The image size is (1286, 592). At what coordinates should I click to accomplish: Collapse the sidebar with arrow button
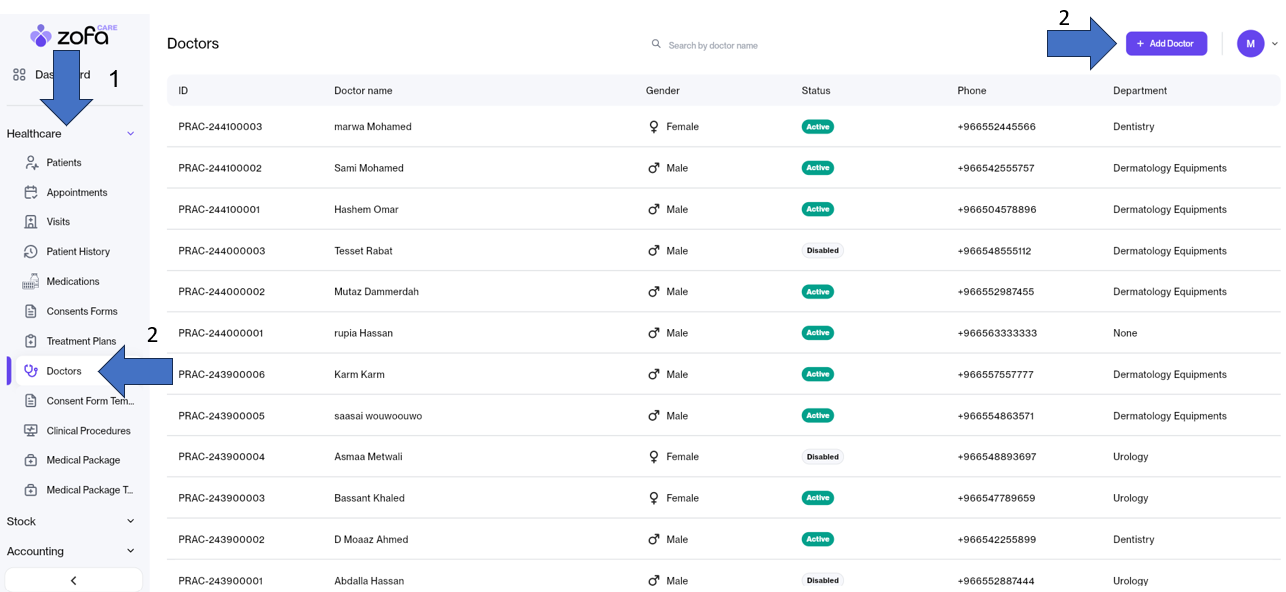pos(73,580)
